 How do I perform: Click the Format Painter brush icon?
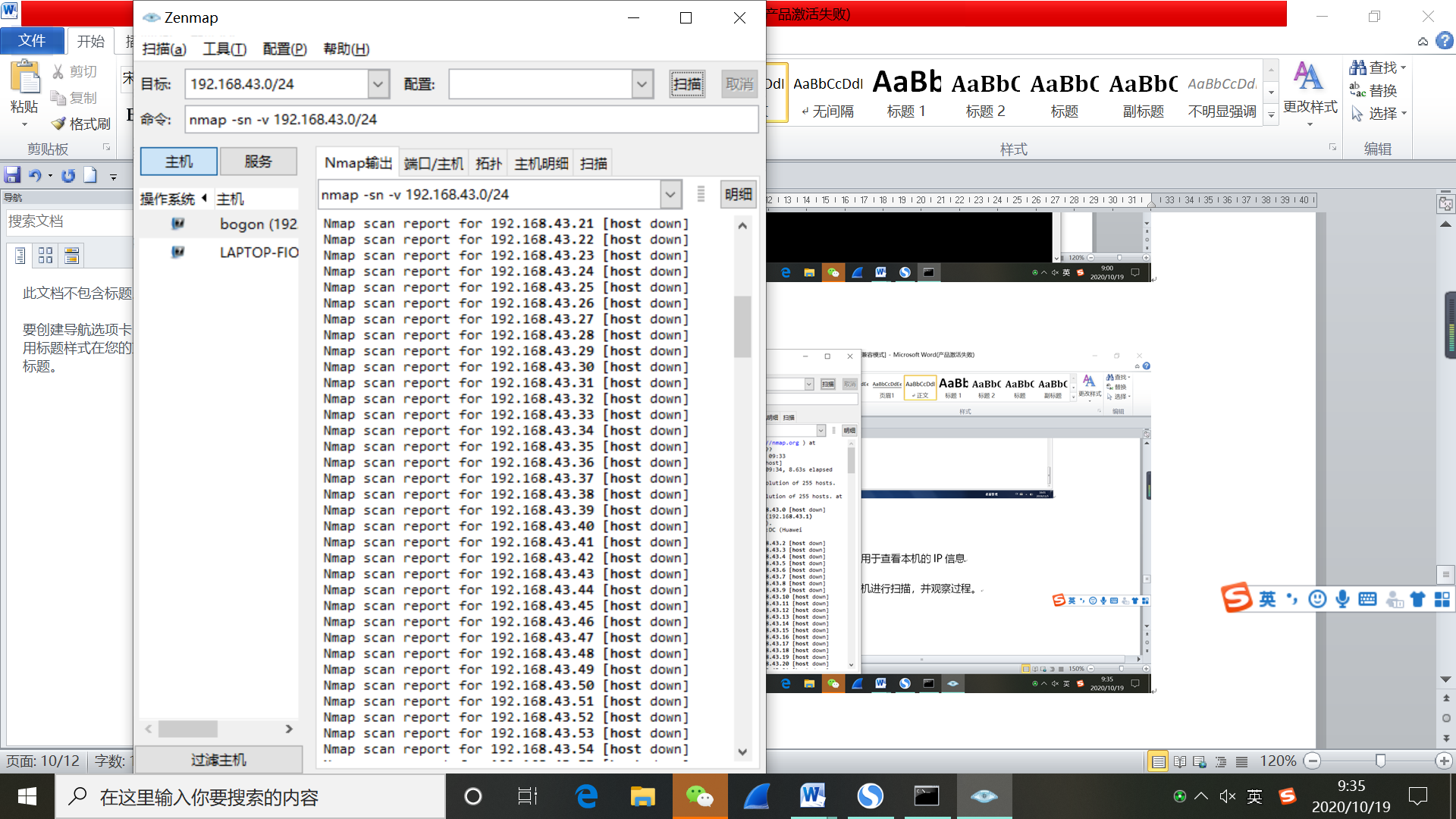coord(58,124)
